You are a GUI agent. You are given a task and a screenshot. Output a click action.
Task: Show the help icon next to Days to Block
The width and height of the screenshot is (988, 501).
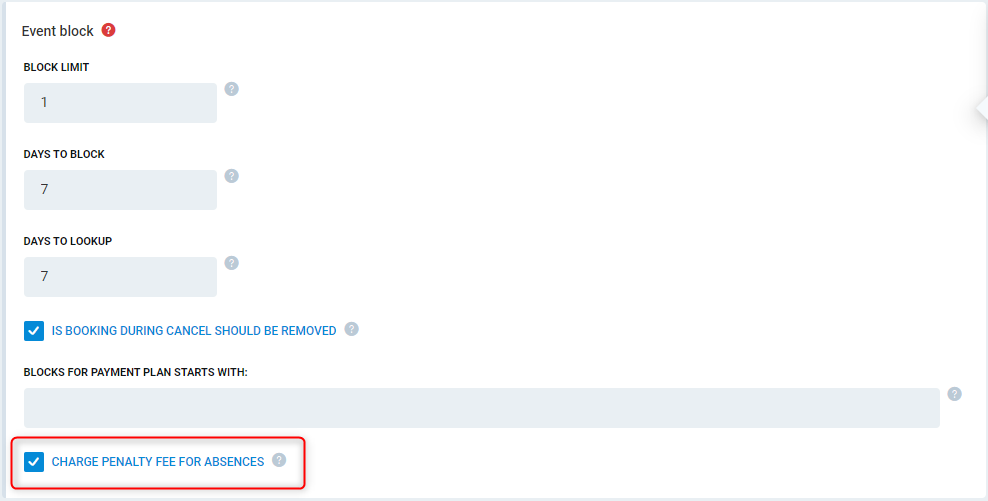tap(232, 176)
